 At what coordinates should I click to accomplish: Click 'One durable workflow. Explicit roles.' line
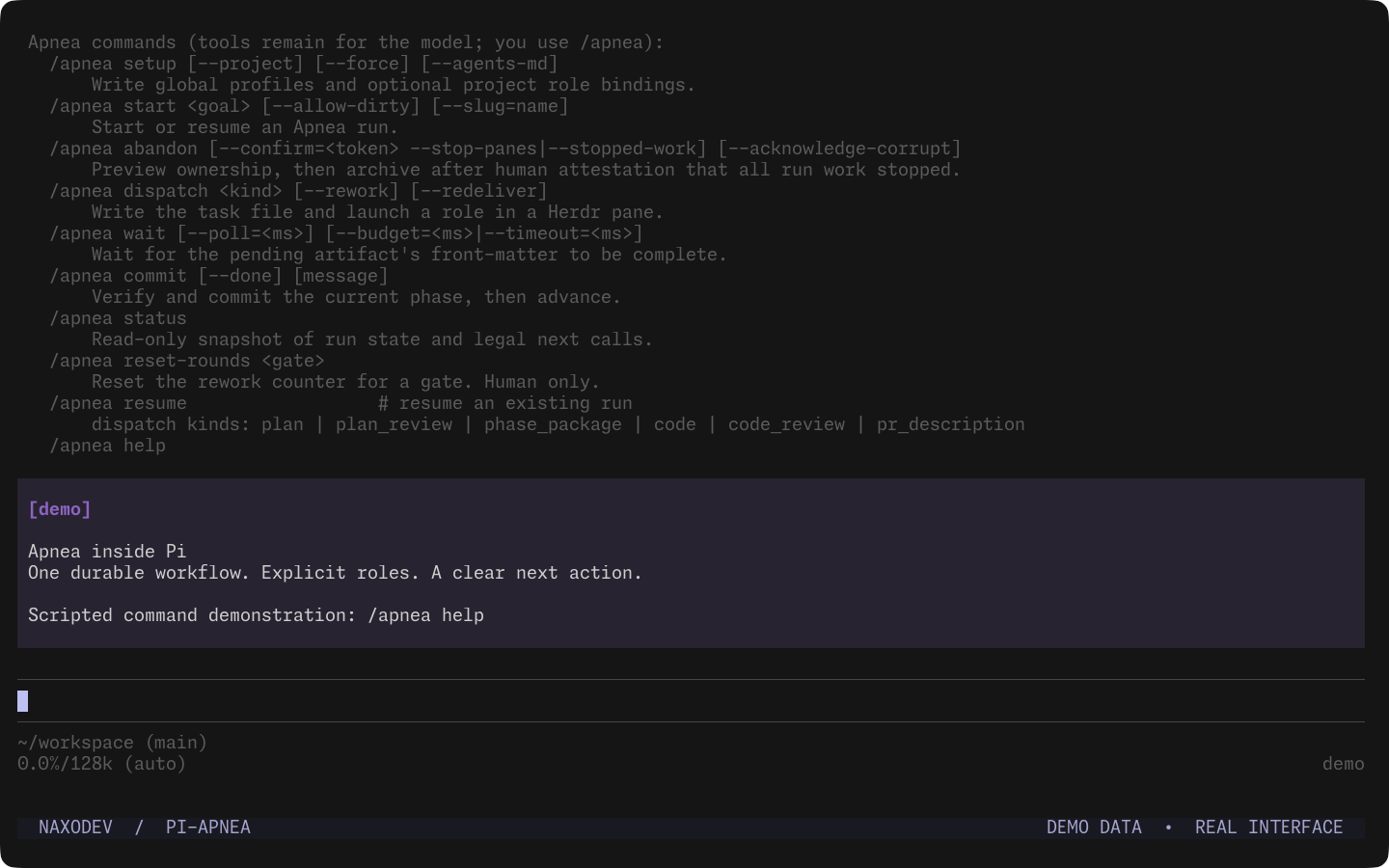(335, 573)
